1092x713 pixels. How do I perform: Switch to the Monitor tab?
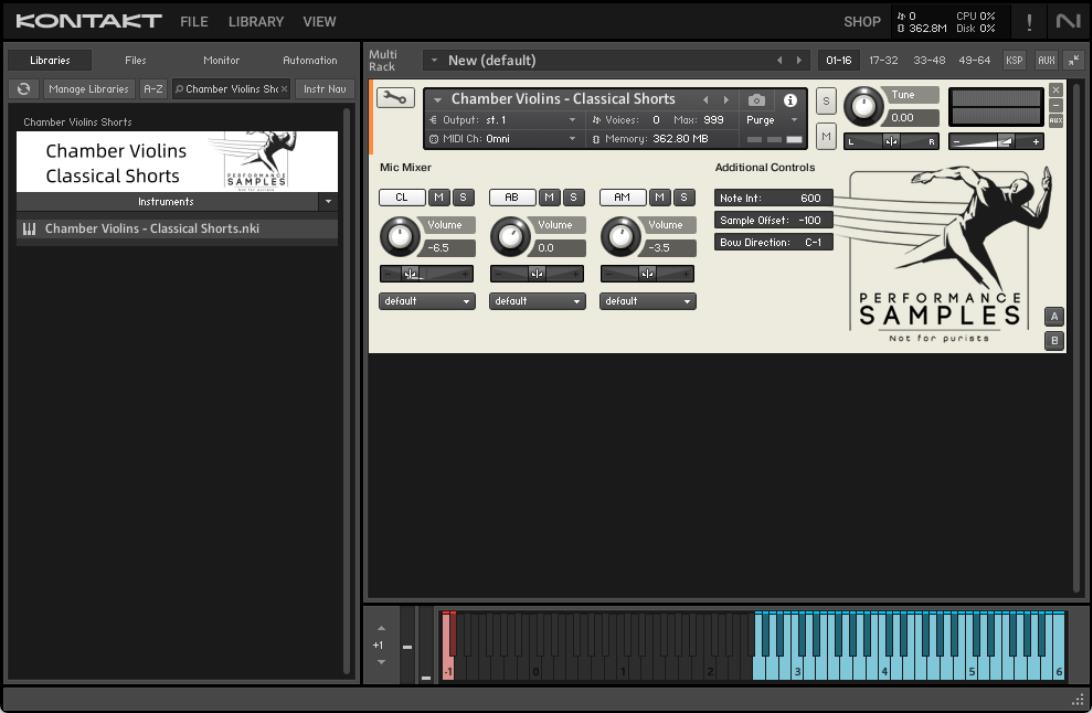(221, 60)
